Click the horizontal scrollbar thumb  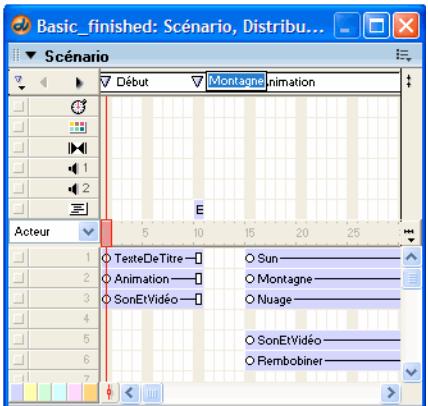coord(152,393)
